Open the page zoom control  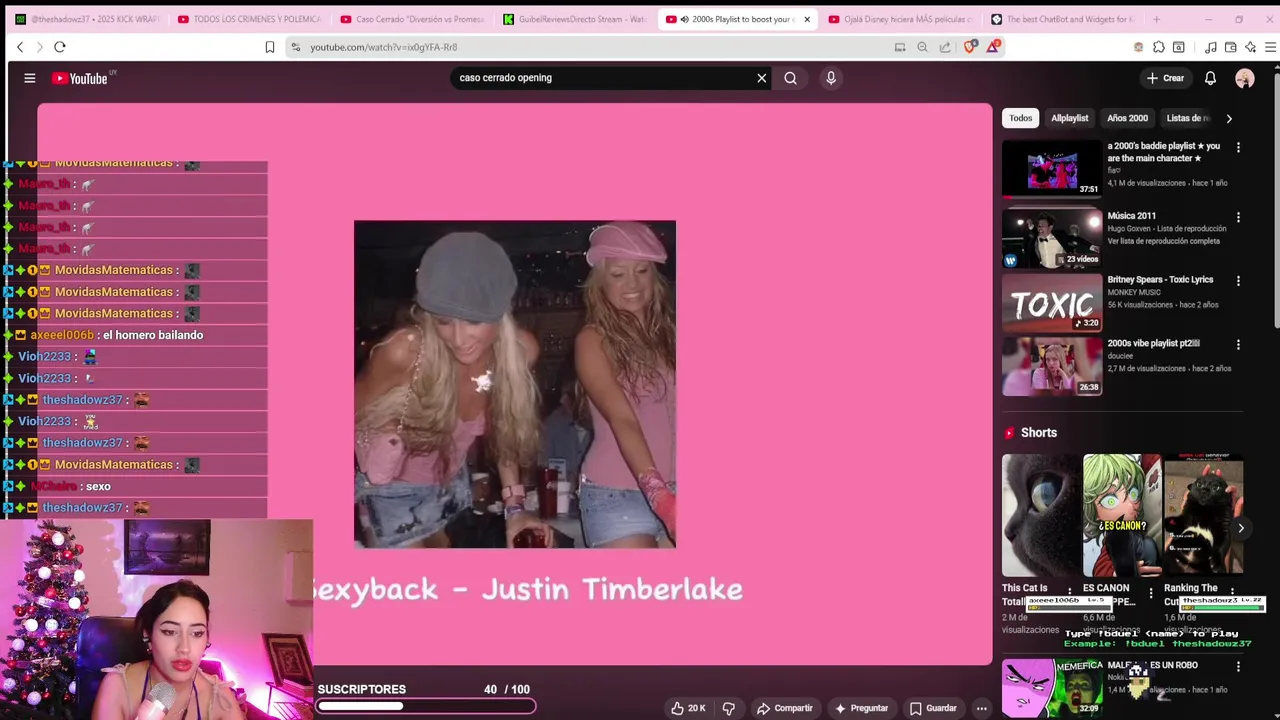(922, 47)
